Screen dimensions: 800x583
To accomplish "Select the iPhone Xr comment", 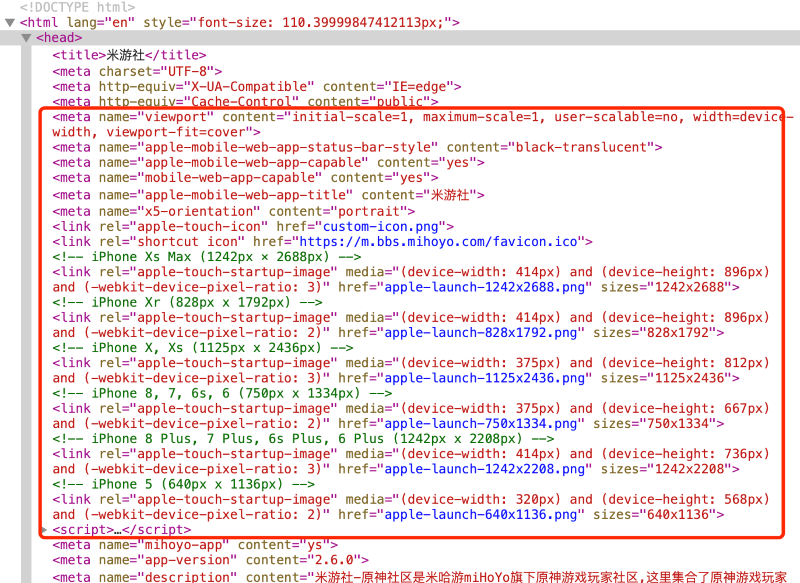I will coord(187,302).
